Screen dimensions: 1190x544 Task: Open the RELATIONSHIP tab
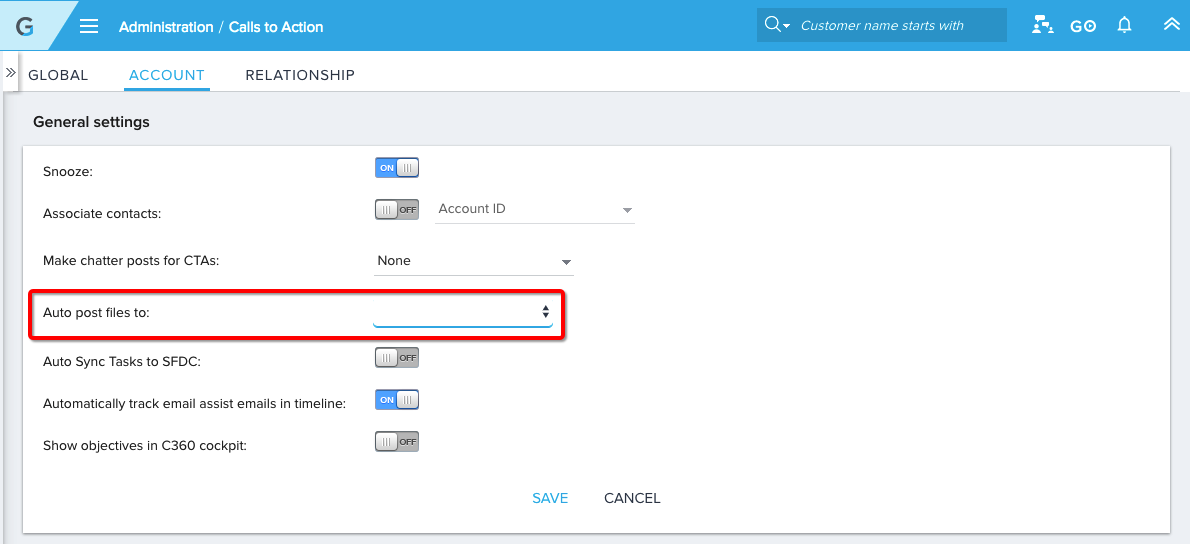300,75
